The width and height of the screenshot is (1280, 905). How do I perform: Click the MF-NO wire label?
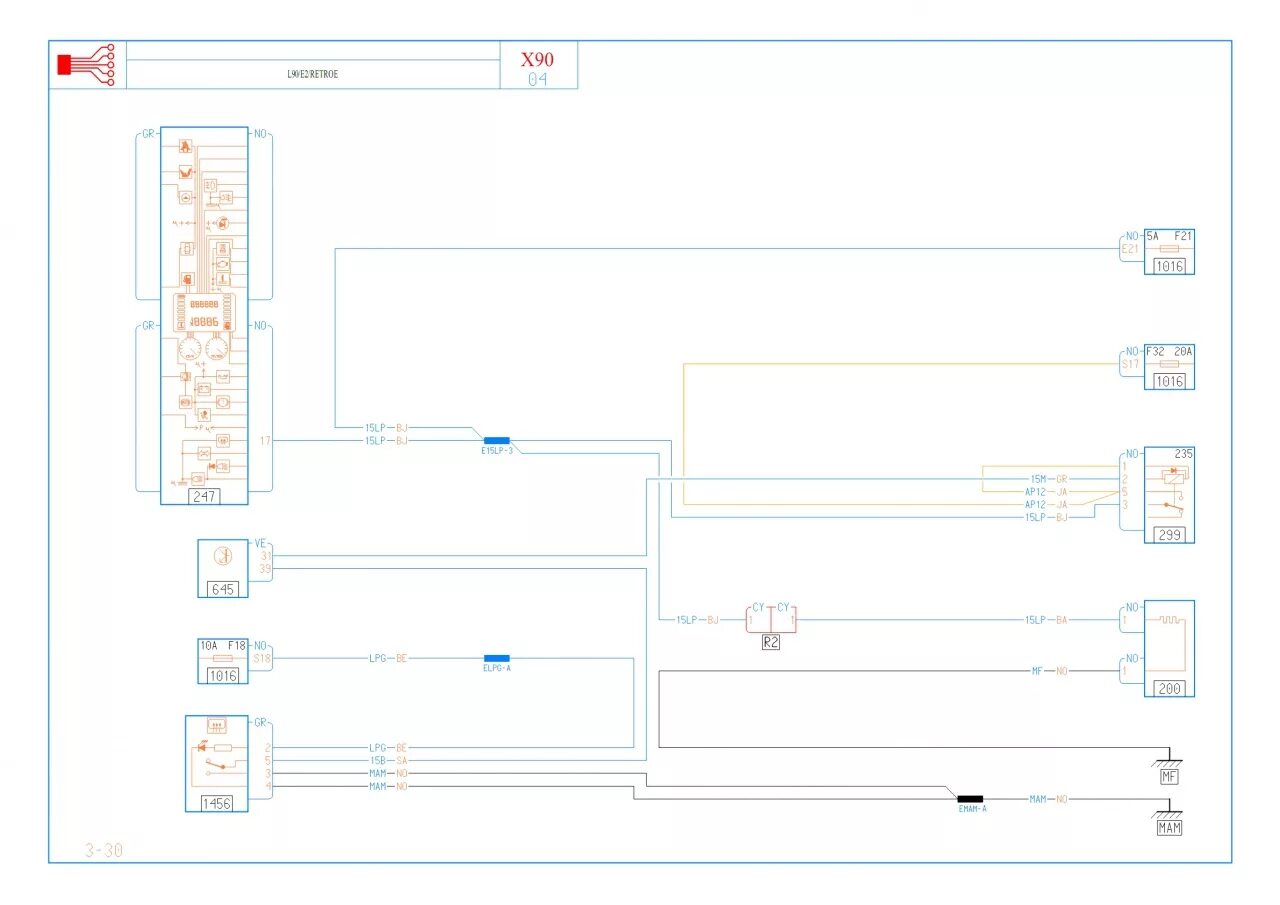[1049, 671]
